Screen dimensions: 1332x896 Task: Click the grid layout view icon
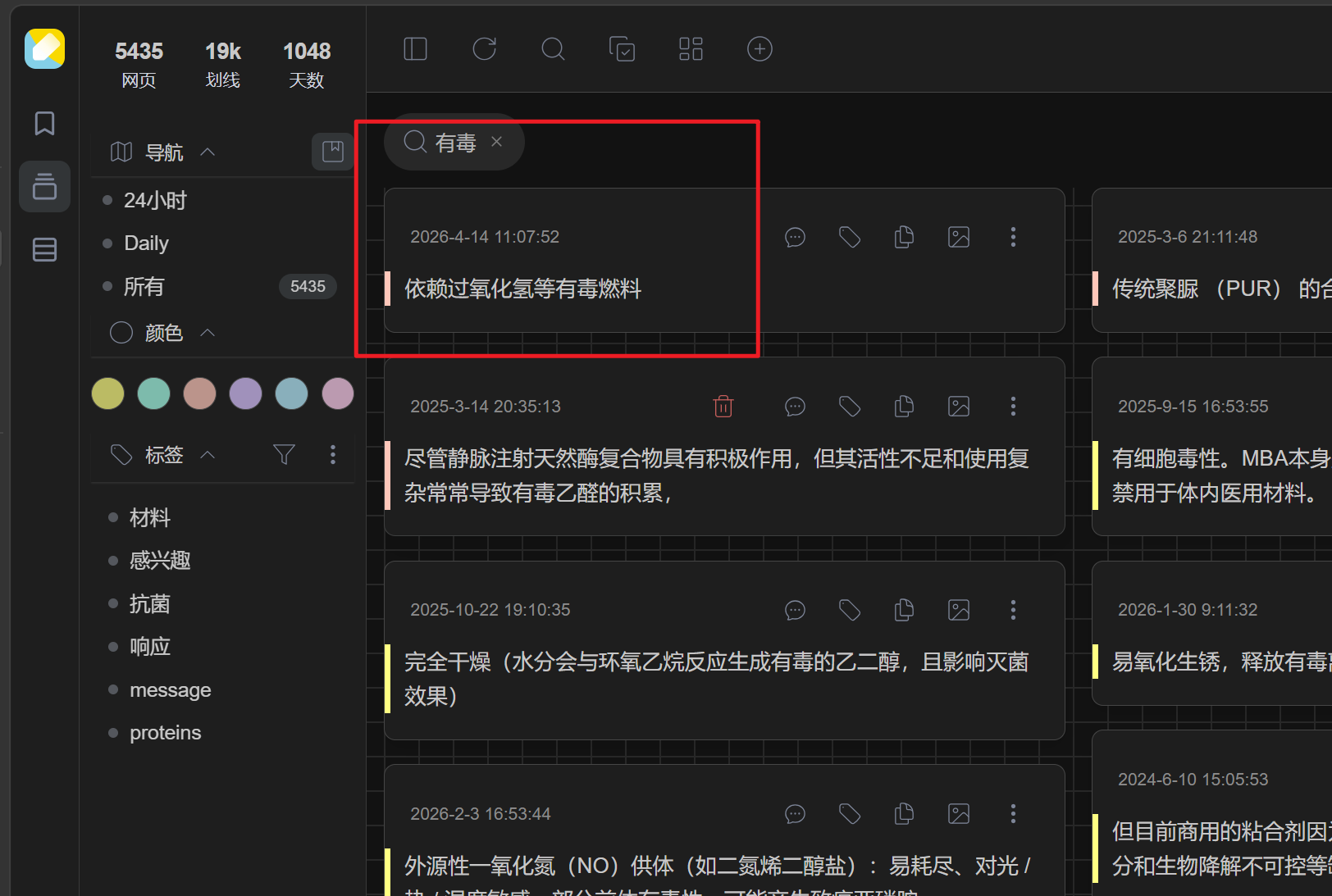point(691,49)
